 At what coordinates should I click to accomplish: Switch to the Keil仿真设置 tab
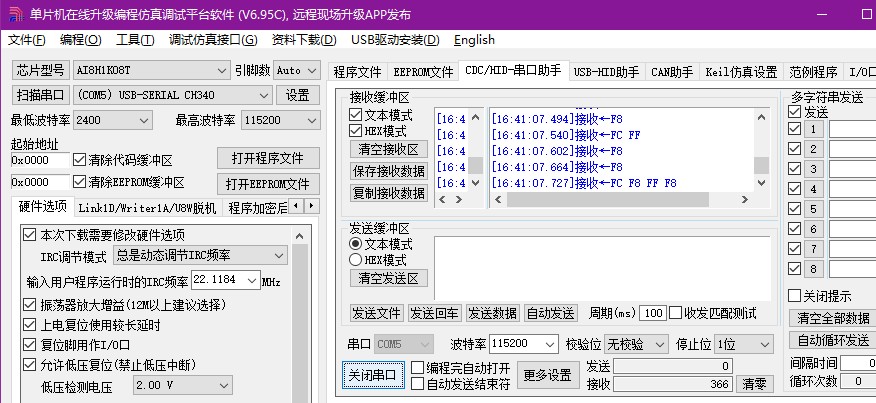tap(741, 72)
